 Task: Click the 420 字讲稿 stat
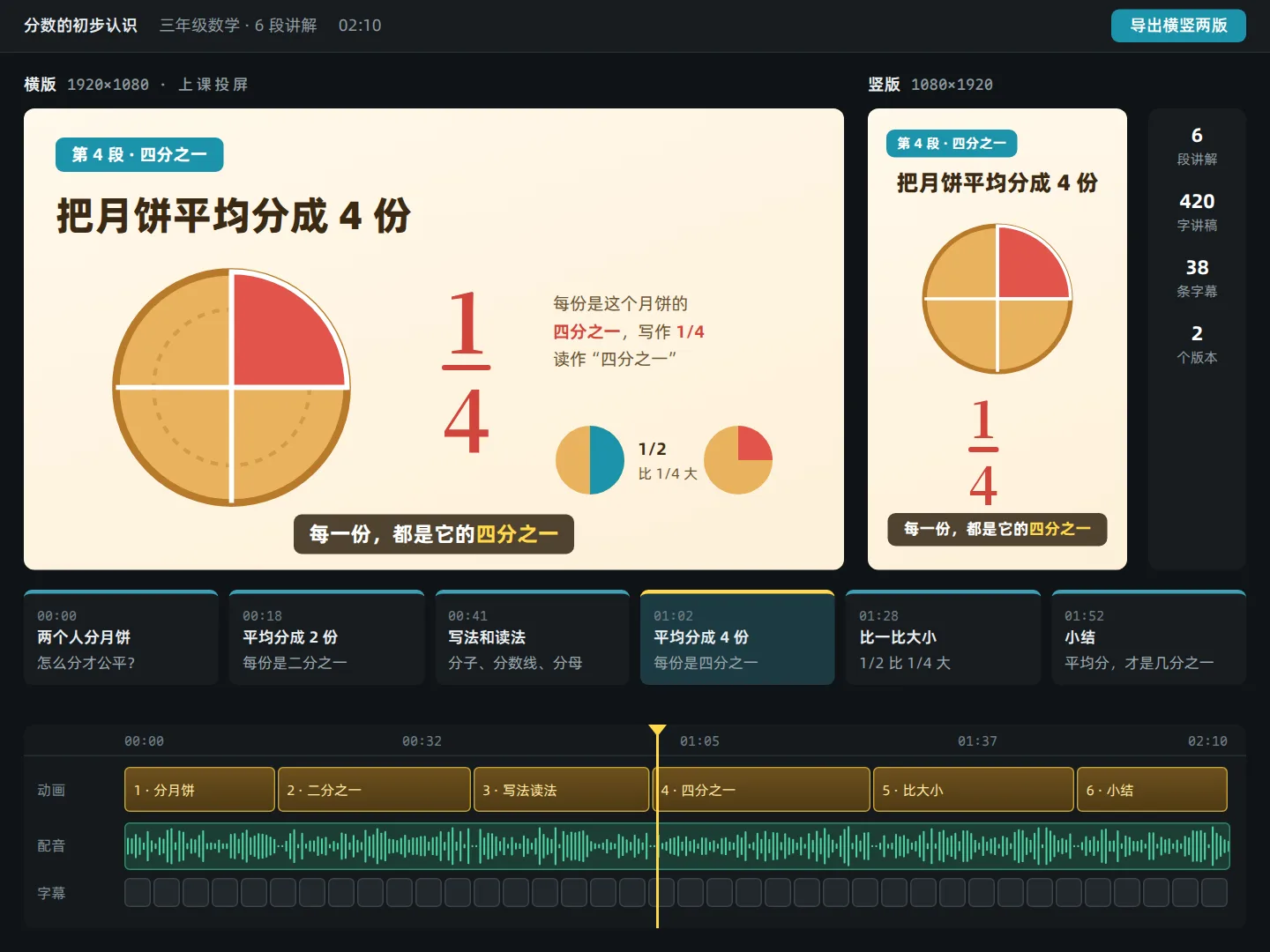pyautogui.click(x=1197, y=212)
